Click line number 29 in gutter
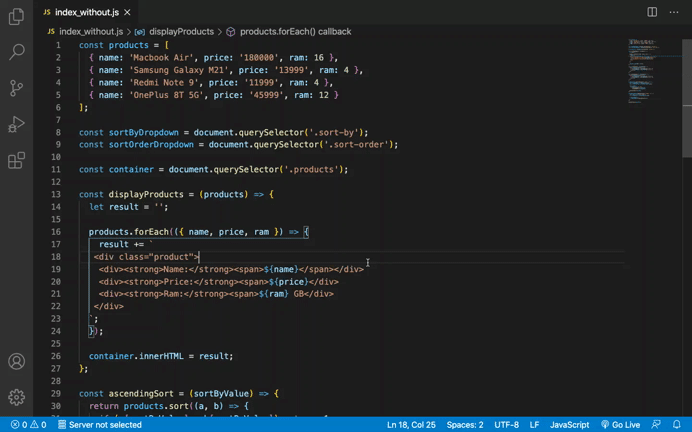 point(56,393)
